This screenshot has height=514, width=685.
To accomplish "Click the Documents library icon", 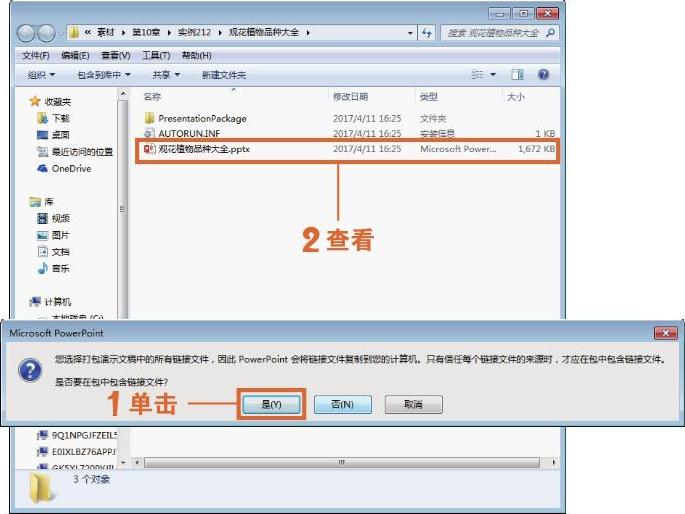I will coord(42,252).
